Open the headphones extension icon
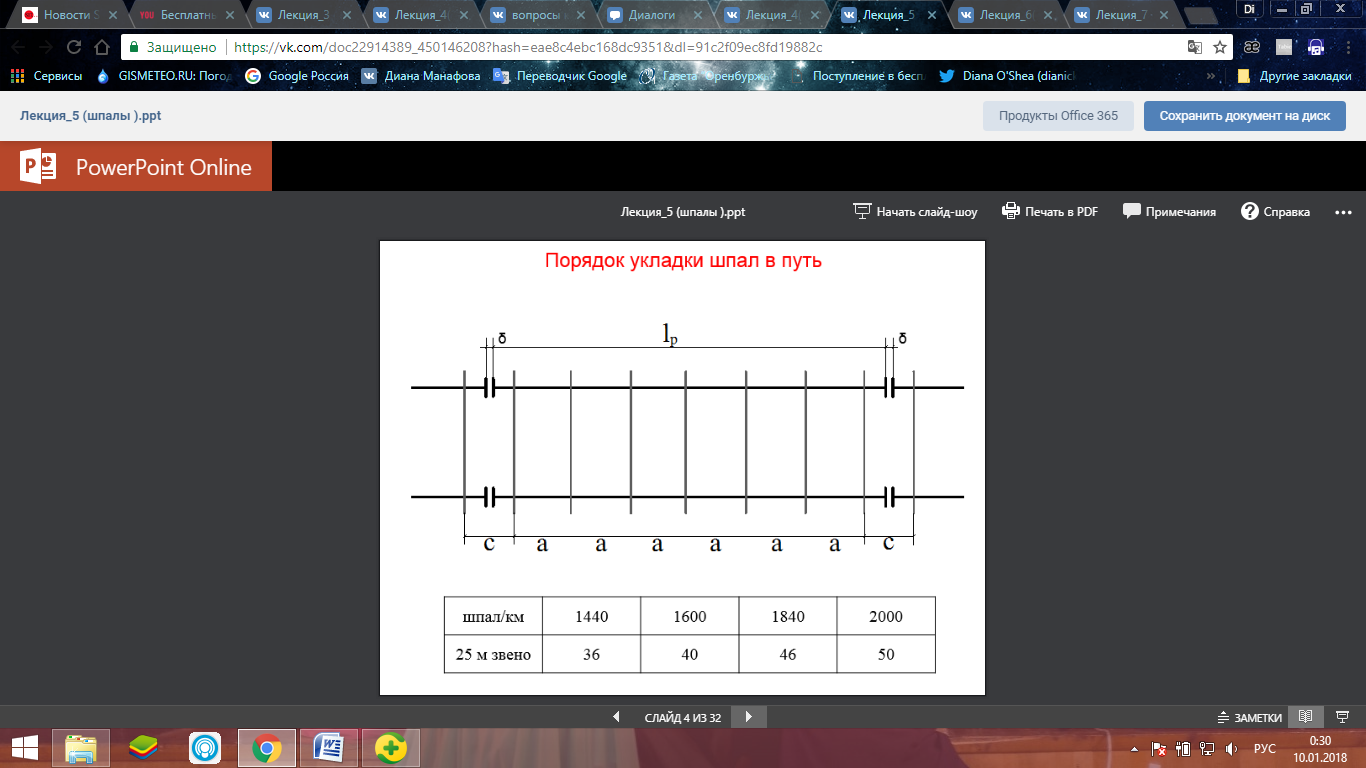1366x768 pixels. [x=1316, y=47]
